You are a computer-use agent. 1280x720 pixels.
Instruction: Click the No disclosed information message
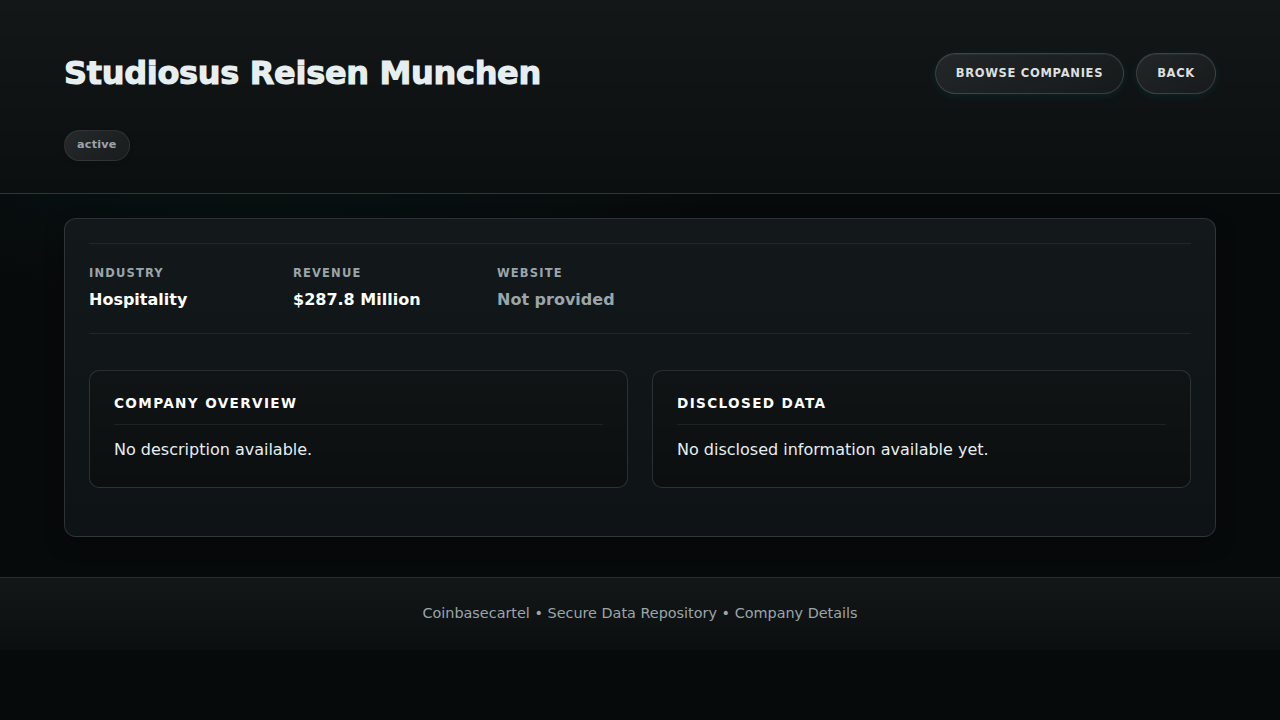click(x=832, y=450)
